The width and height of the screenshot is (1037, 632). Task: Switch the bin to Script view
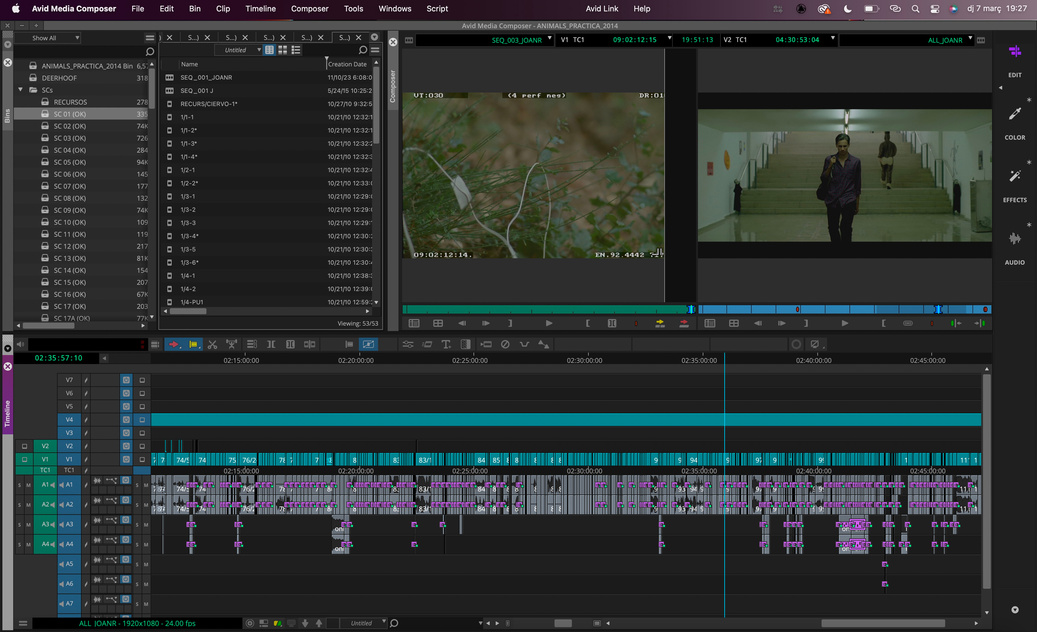(x=296, y=50)
